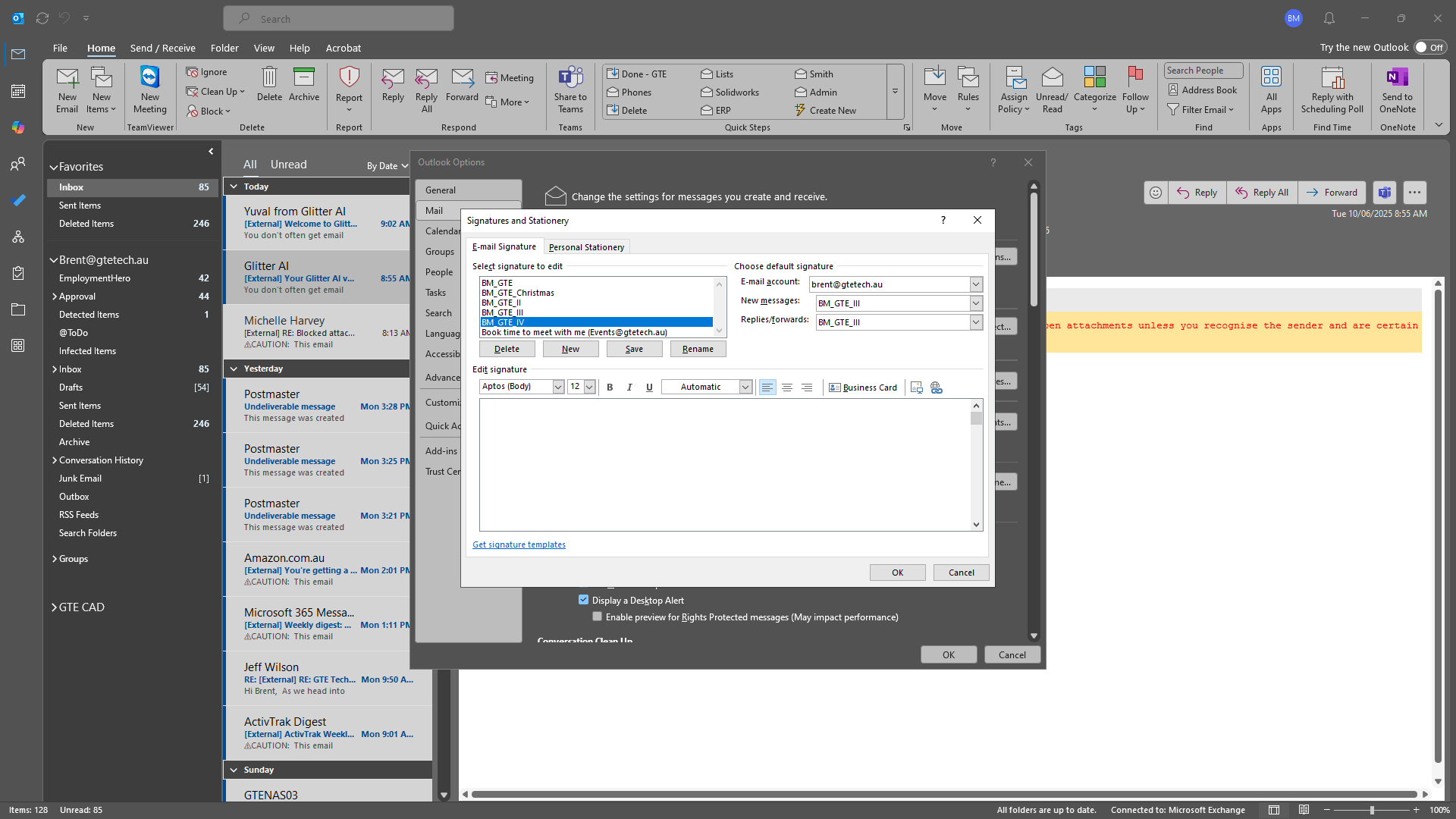This screenshot has width=1456, height=819.
Task: Click the insert hyperlink icon in signature editor
Action: (937, 388)
